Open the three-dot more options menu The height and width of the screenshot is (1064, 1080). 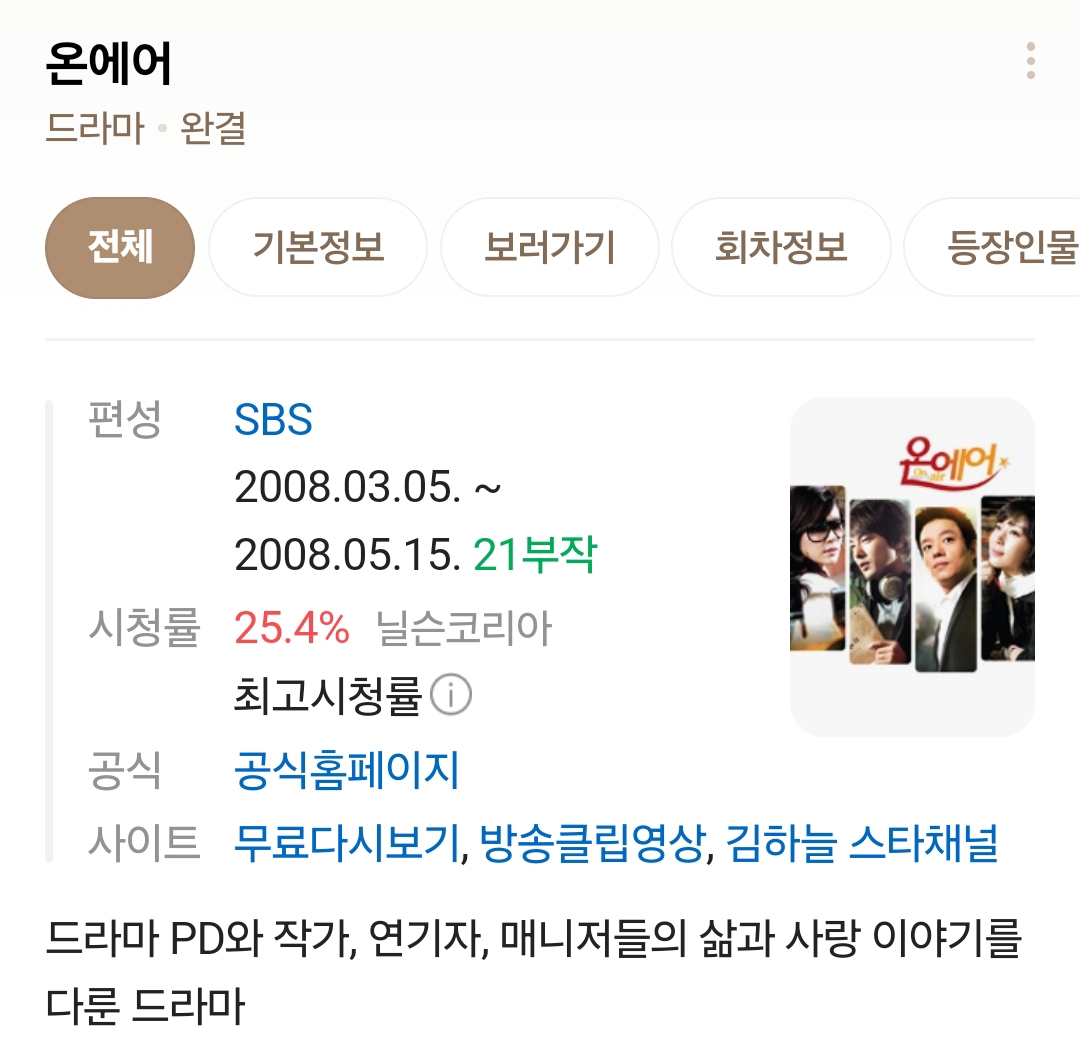(x=1030, y=61)
